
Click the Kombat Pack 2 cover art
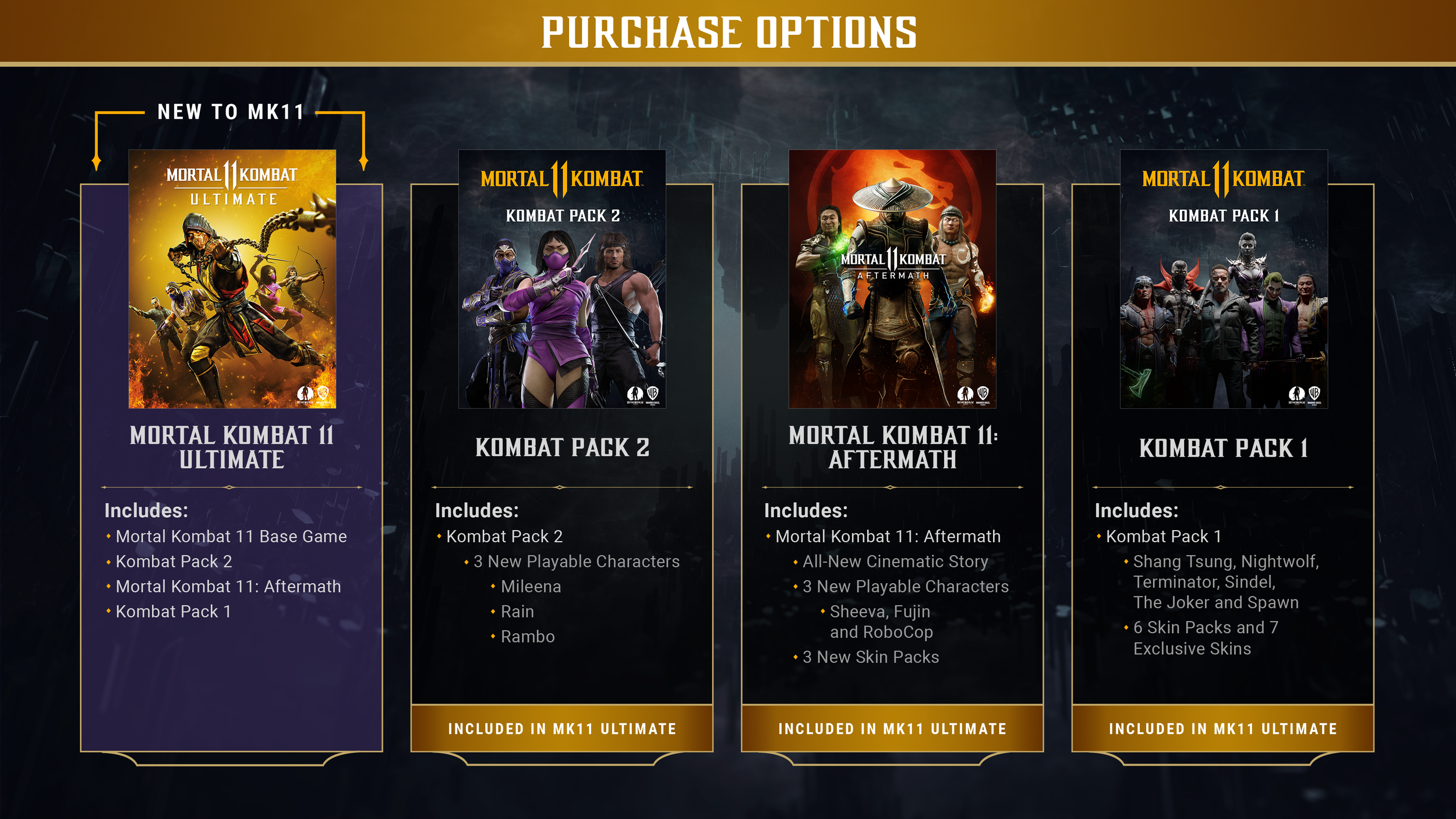(x=562, y=279)
